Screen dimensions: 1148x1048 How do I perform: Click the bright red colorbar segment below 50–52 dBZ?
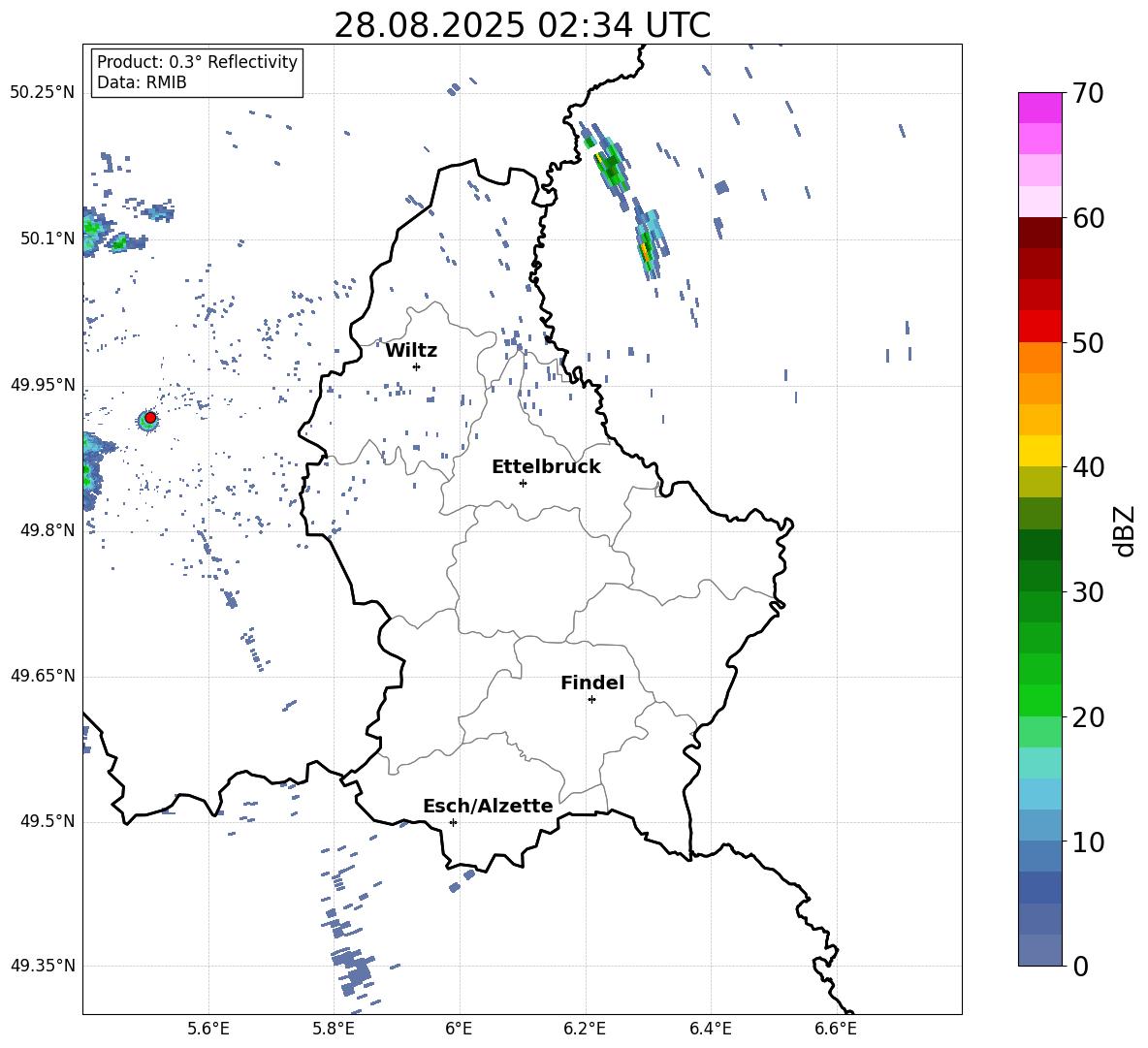coord(1039,327)
